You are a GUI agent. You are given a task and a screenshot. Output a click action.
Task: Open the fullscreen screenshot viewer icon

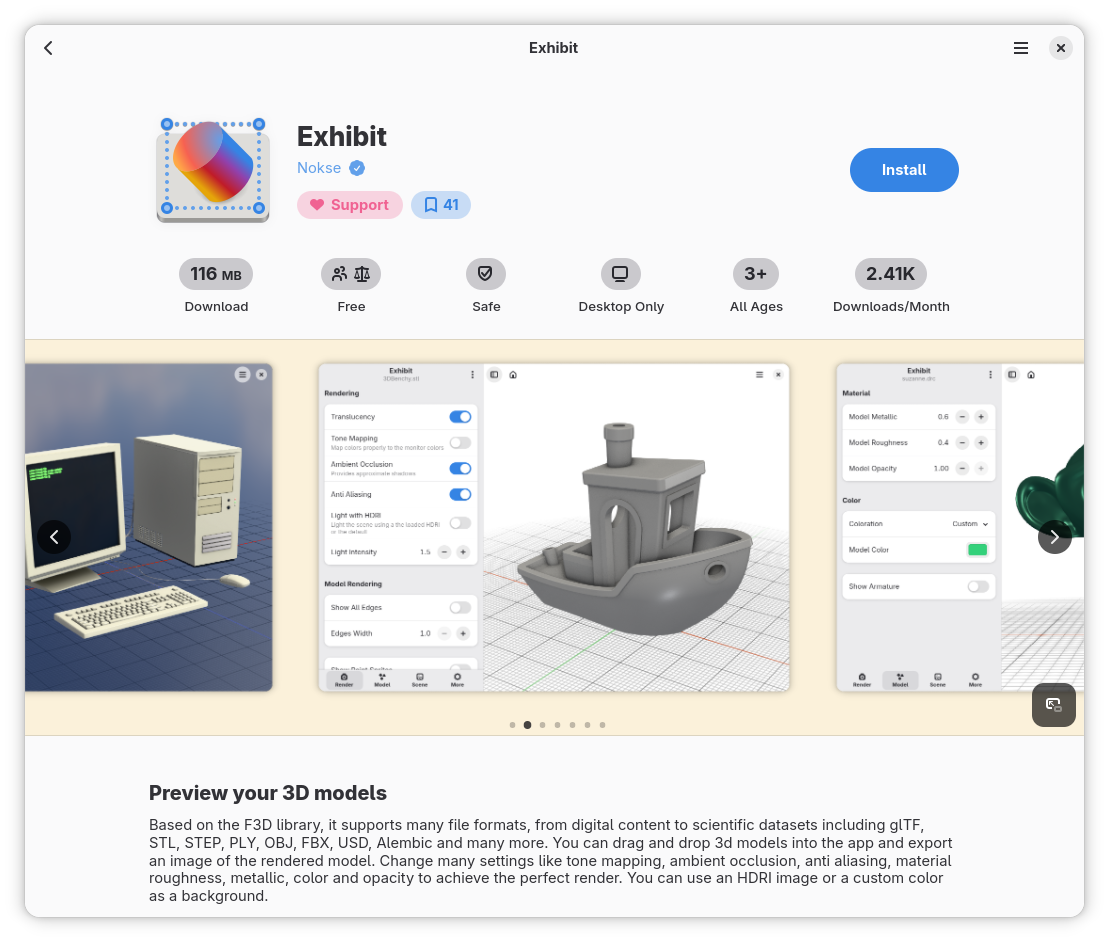coord(1053,705)
